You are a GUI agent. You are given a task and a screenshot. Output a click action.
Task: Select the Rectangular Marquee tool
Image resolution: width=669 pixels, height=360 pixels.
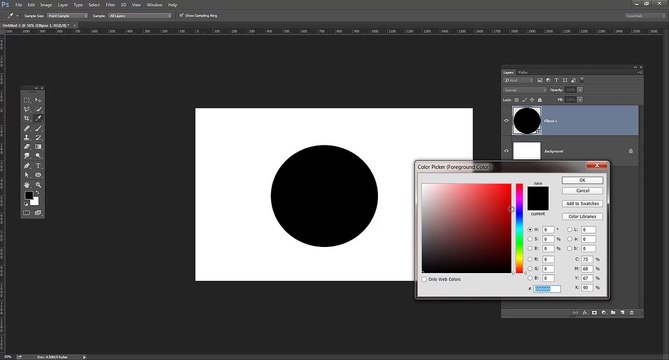[27, 100]
